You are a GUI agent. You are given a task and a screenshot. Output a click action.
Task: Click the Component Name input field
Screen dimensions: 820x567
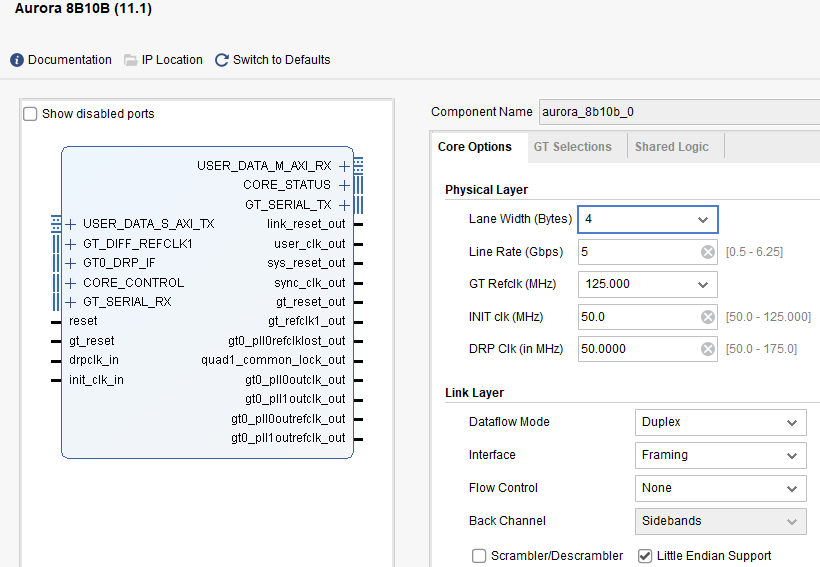678,112
